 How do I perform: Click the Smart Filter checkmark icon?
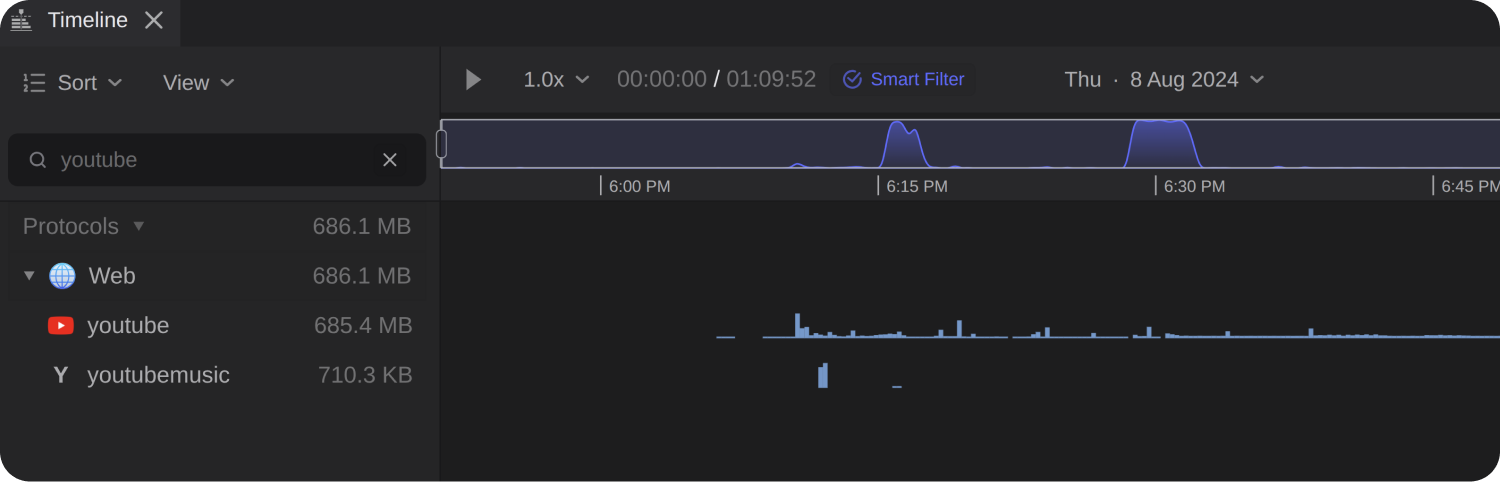coord(852,80)
